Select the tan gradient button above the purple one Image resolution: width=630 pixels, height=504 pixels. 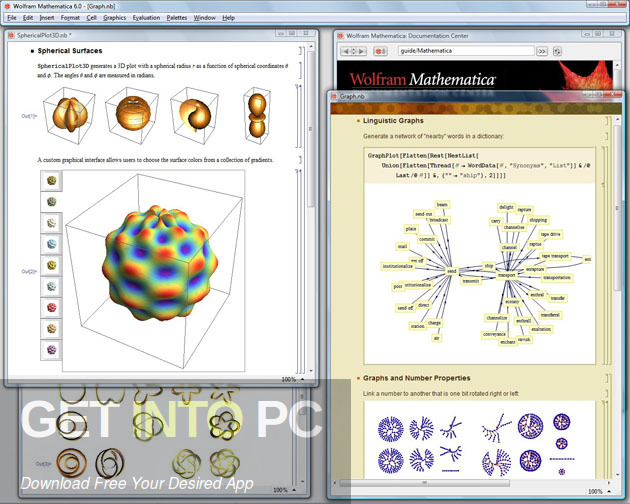pos(51,329)
